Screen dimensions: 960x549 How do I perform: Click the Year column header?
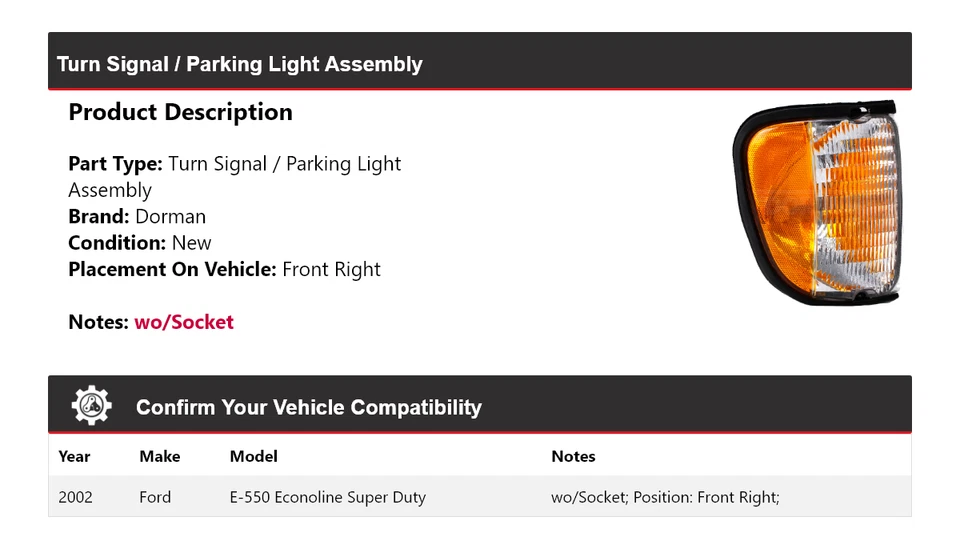point(74,457)
